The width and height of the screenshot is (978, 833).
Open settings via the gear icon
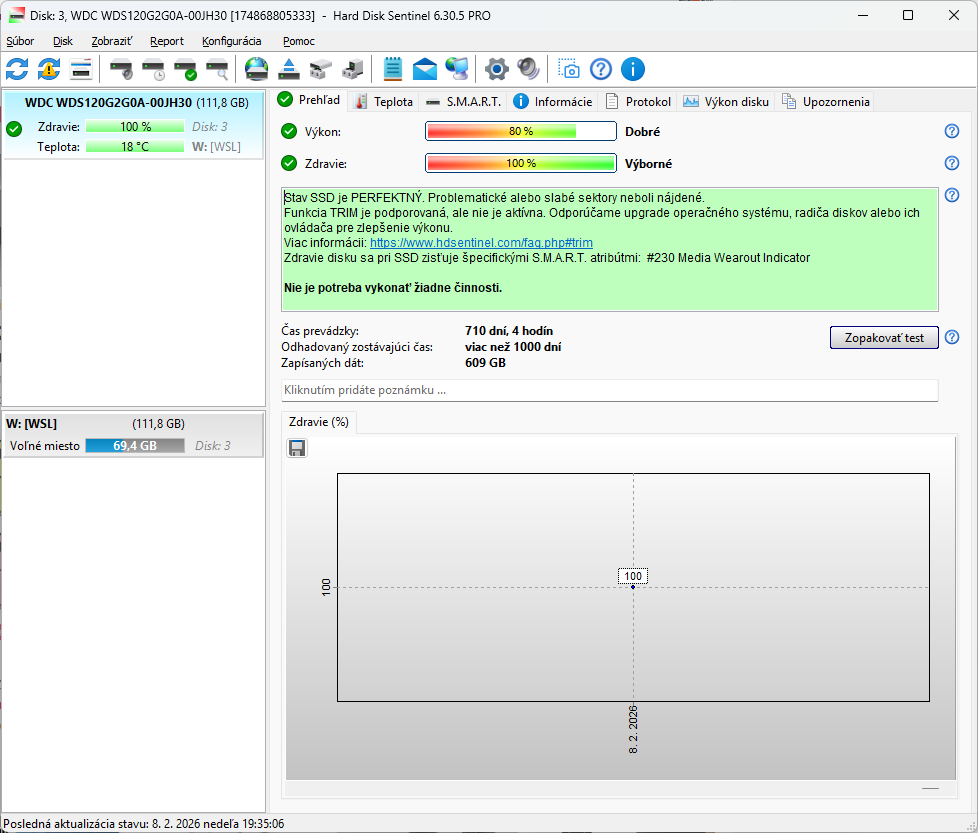pos(496,69)
